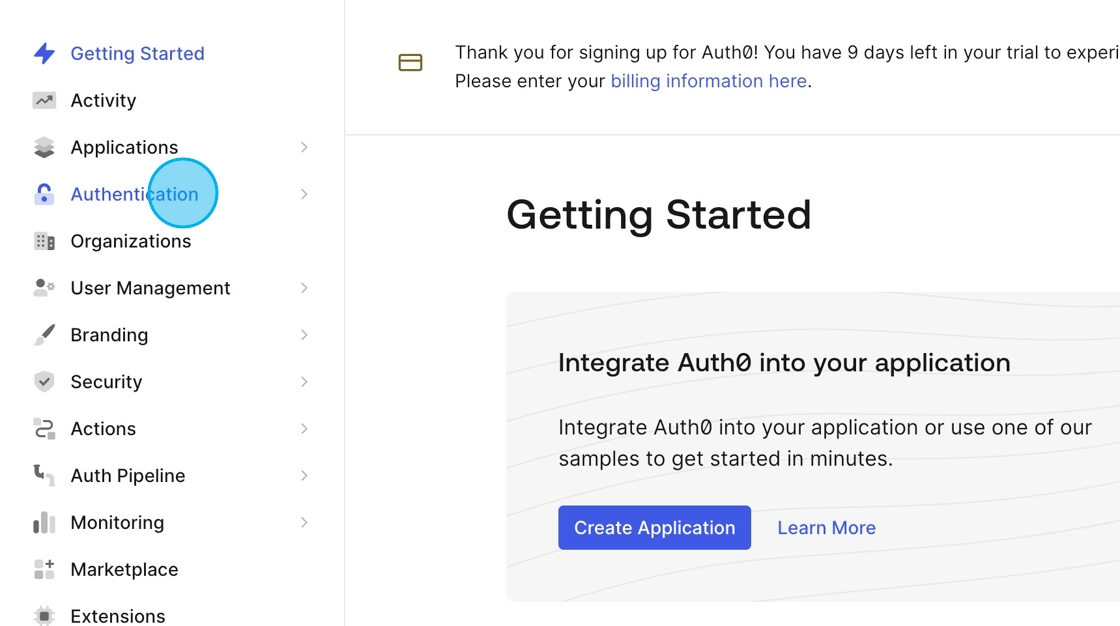Image resolution: width=1120 pixels, height=626 pixels.
Task: Click the Create Application button
Action: pos(654,527)
